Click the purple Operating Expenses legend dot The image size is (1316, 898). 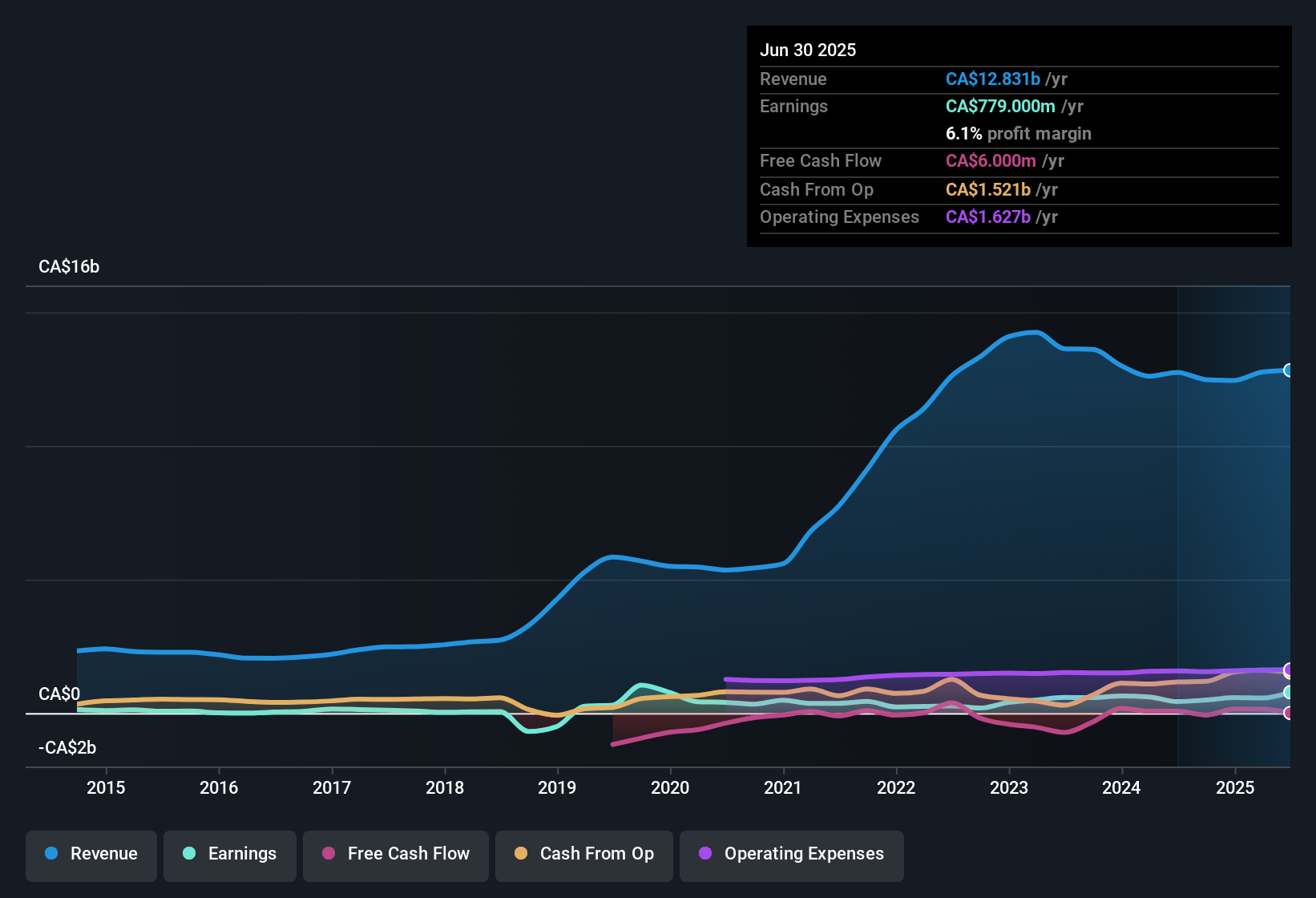click(704, 854)
